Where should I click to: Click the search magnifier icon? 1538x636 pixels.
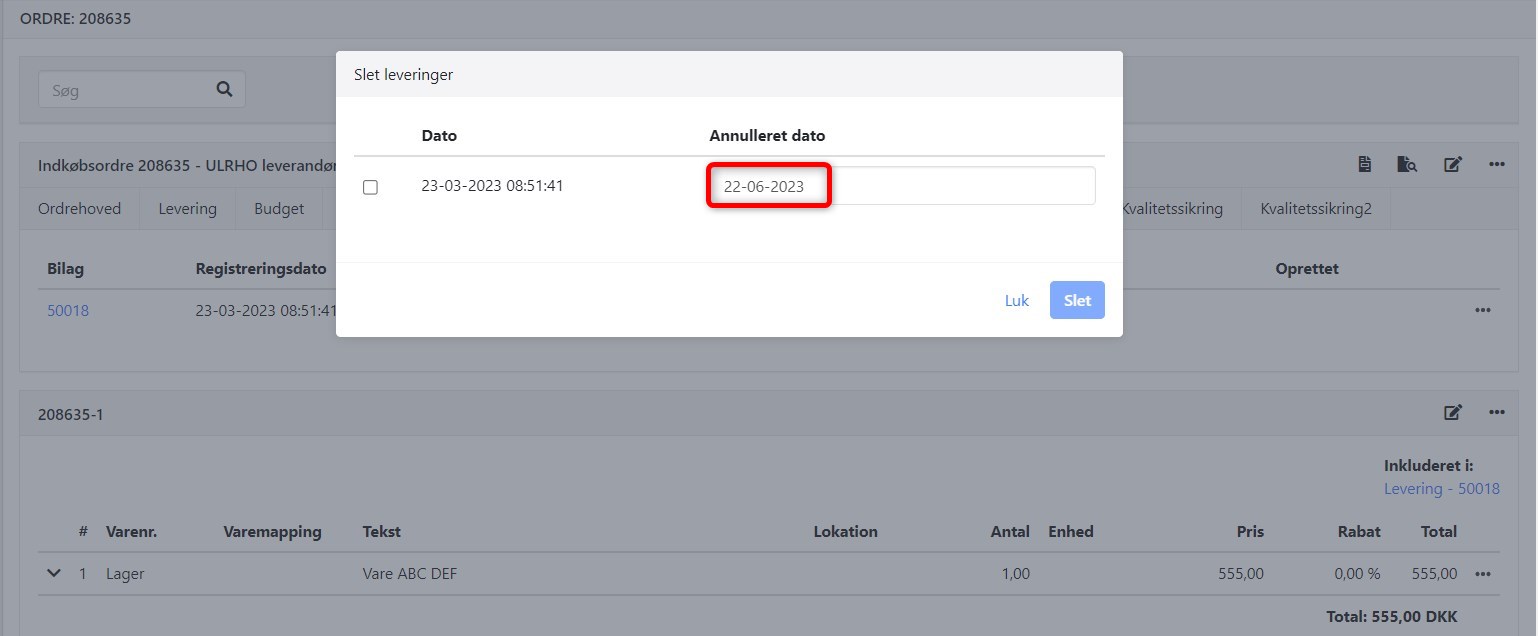[x=224, y=90]
